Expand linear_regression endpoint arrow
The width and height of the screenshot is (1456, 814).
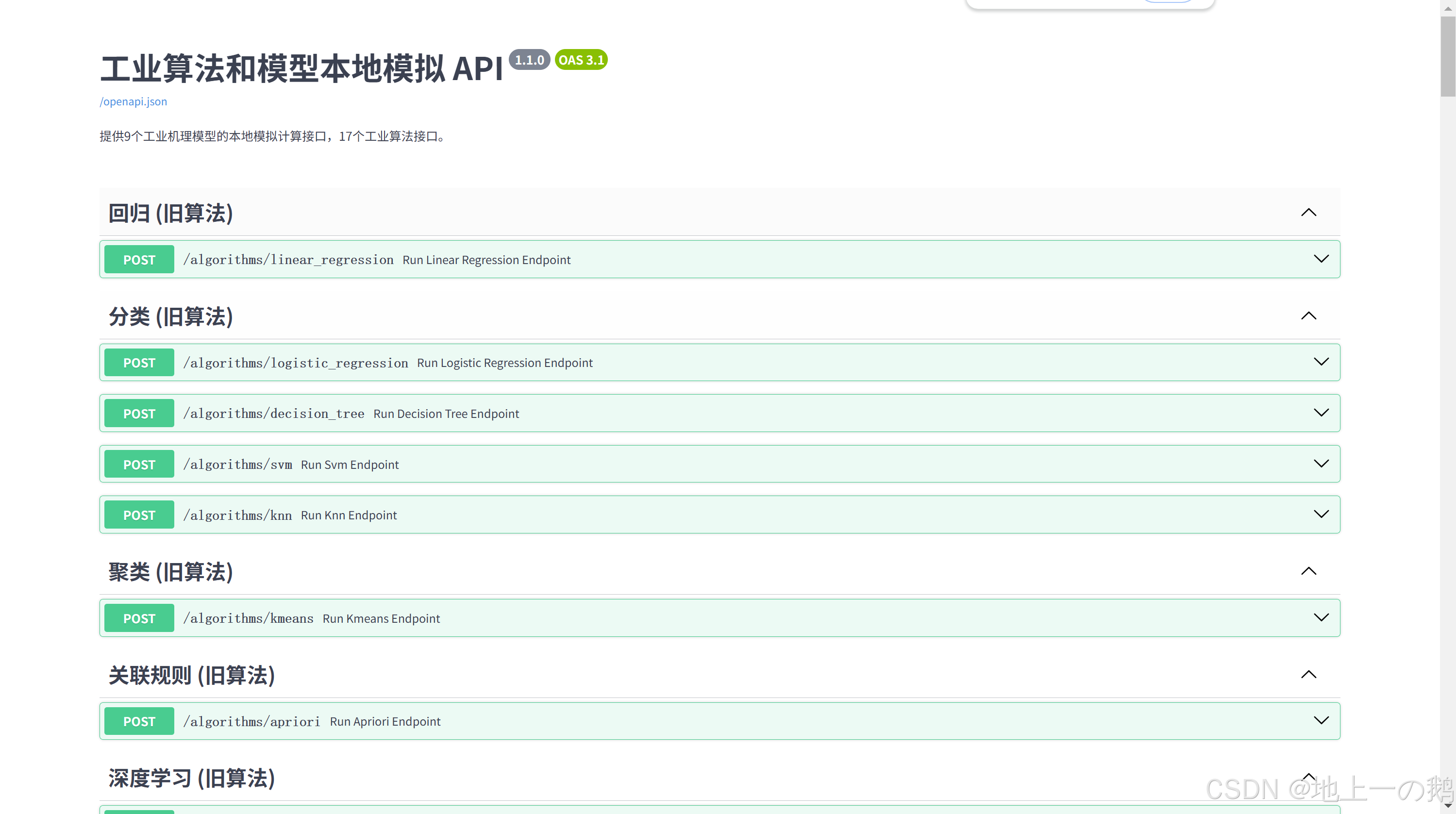1321,259
